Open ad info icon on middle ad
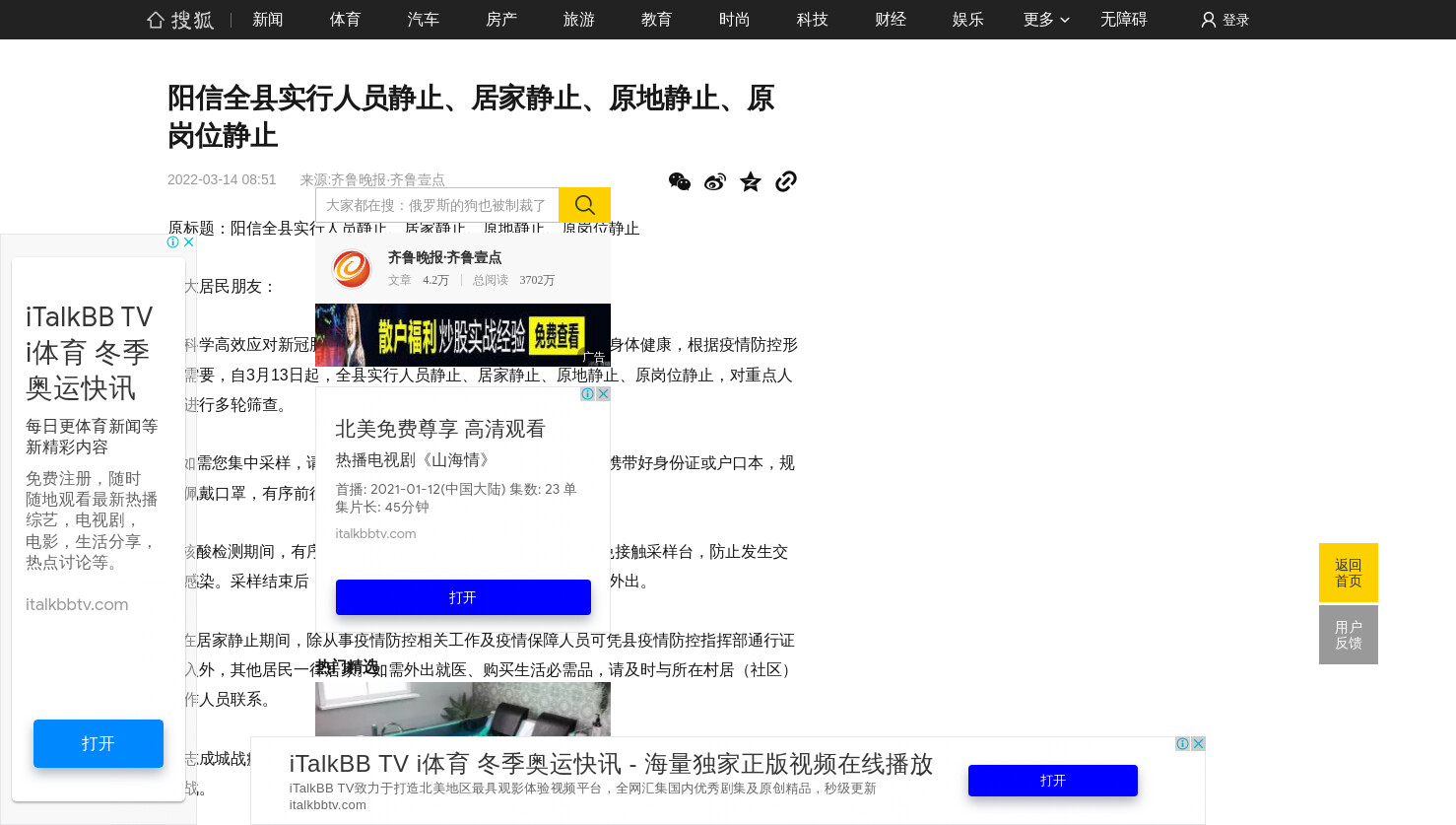The image size is (1456, 825). 587,393
